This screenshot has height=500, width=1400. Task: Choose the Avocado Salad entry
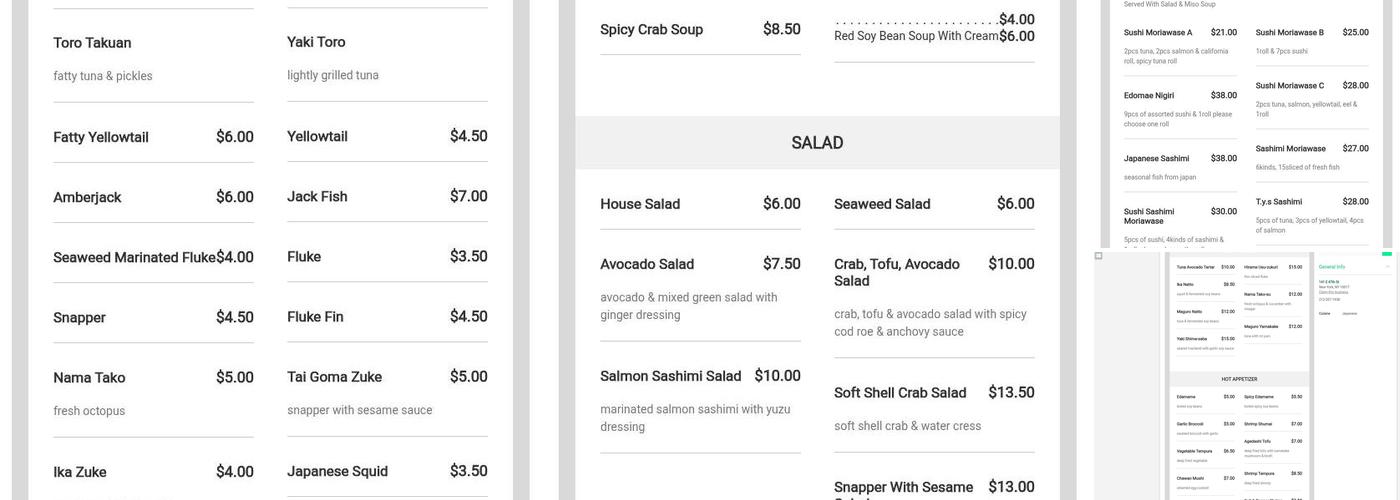pos(647,264)
